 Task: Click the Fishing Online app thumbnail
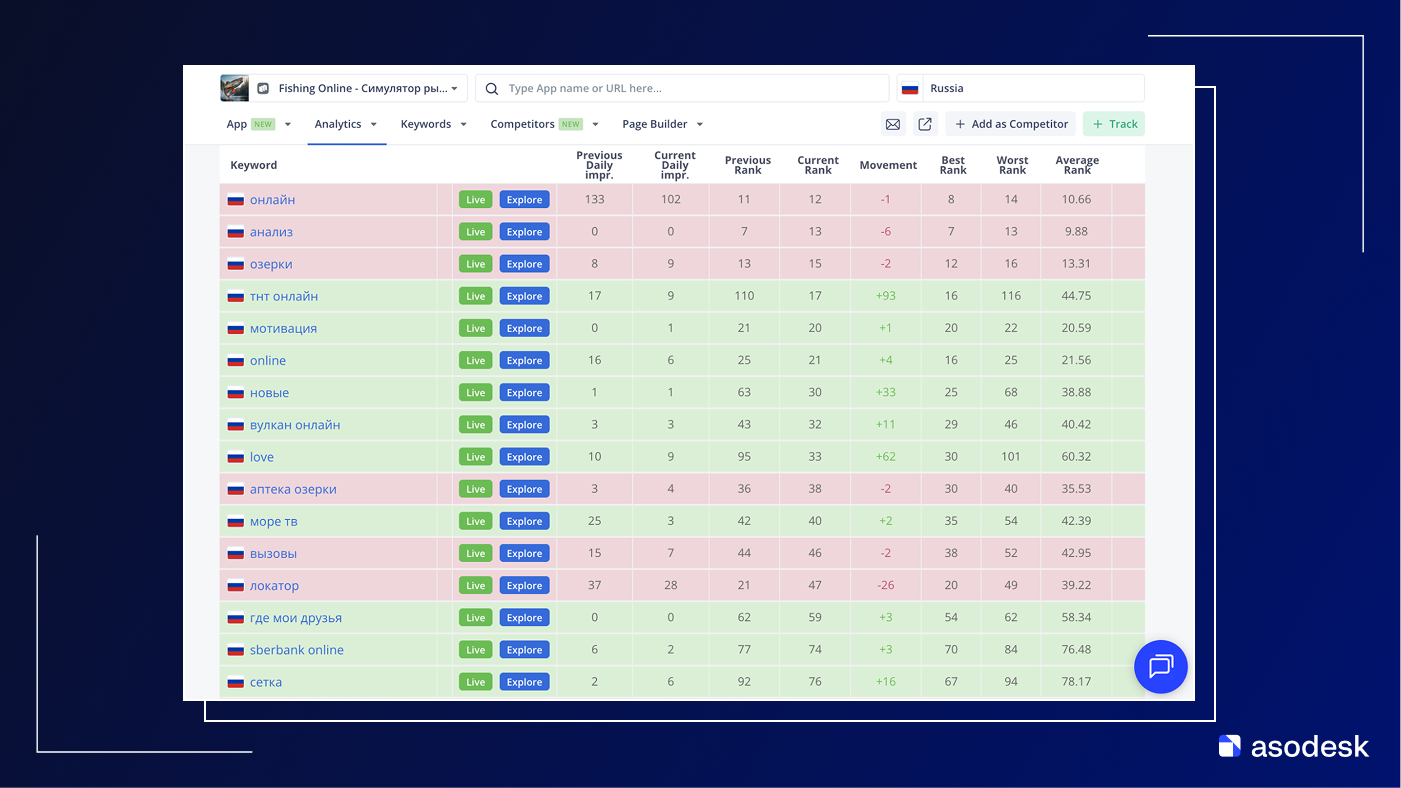pyautogui.click(x=234, y=88)
